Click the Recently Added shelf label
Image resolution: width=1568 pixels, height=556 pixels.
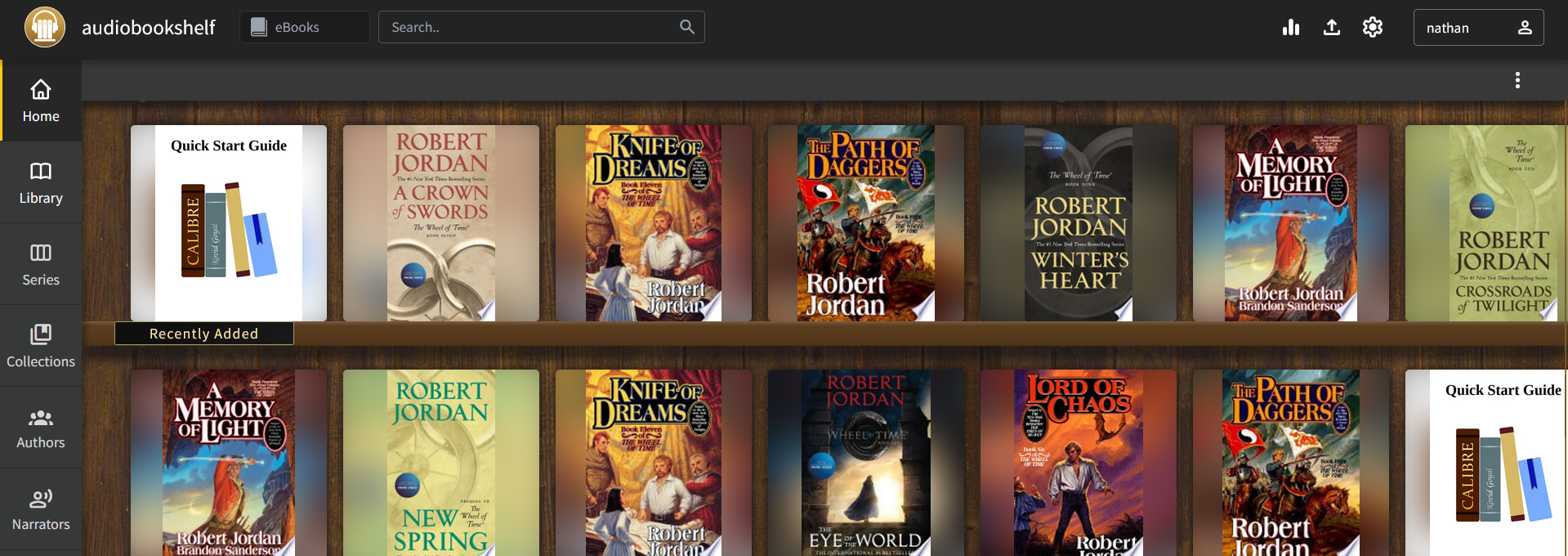point(204,334)
